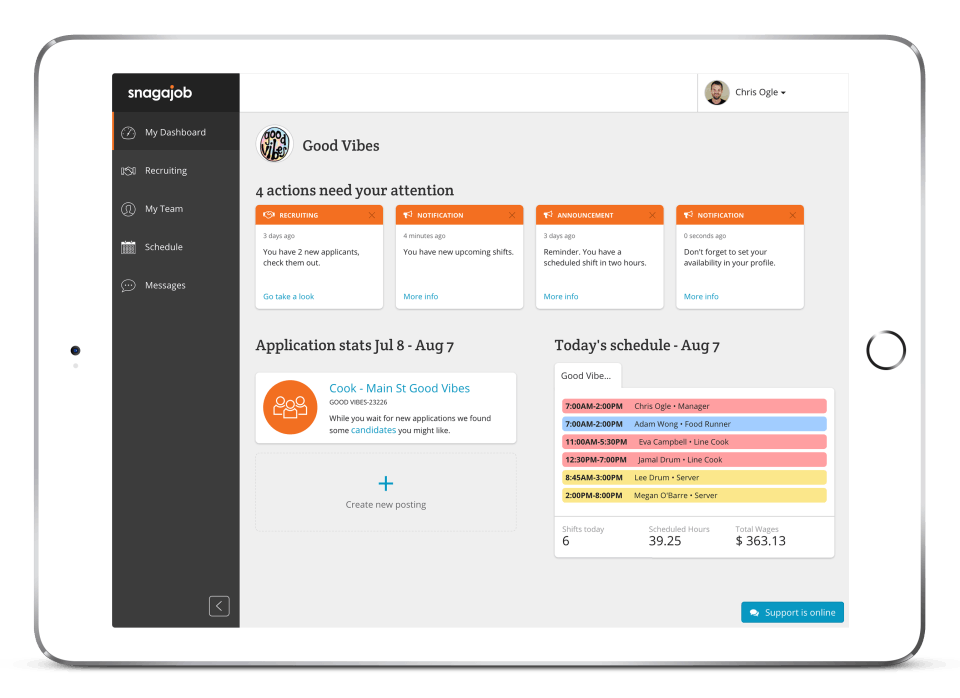The height and width of the screenshot is (698, 960).
Task: Collapse the sidebar with the arrow button
Action: 219,606
